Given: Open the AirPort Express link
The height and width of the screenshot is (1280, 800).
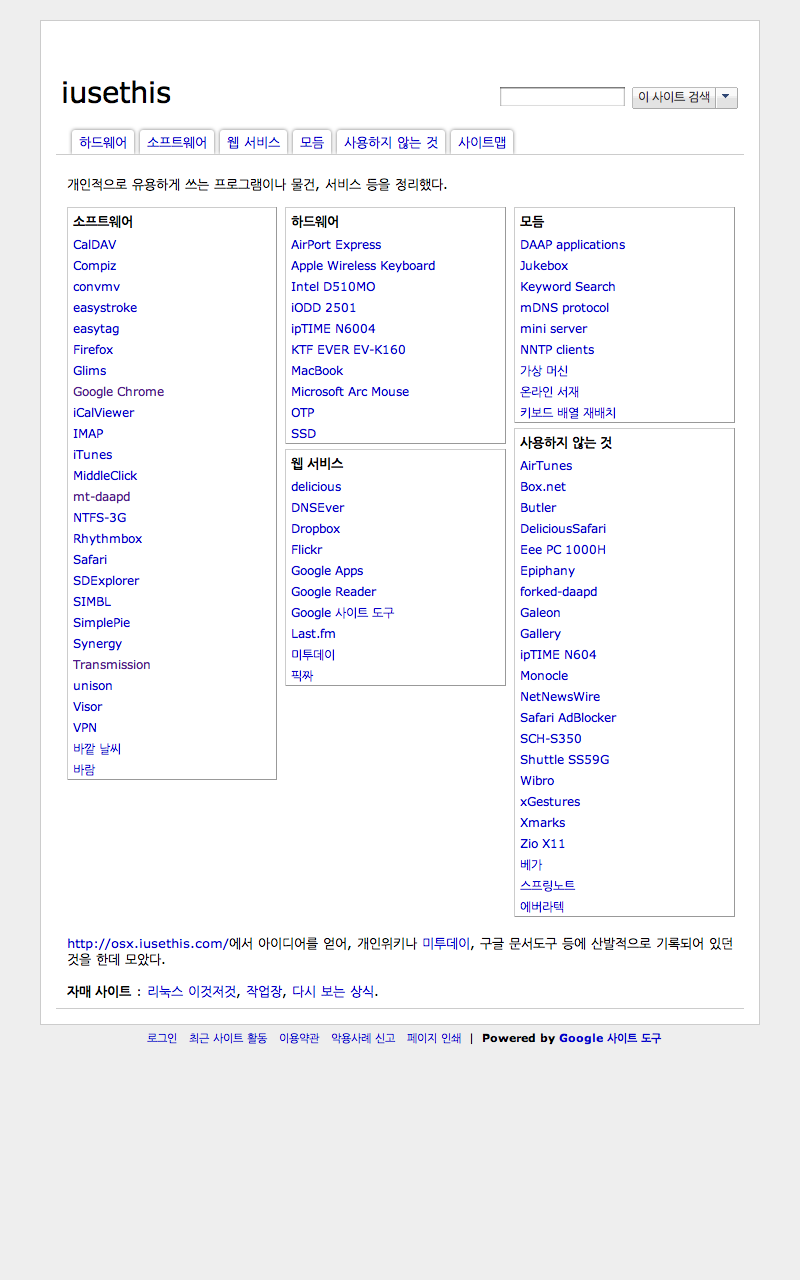Looking at the screenshot, I should (336, 245).
